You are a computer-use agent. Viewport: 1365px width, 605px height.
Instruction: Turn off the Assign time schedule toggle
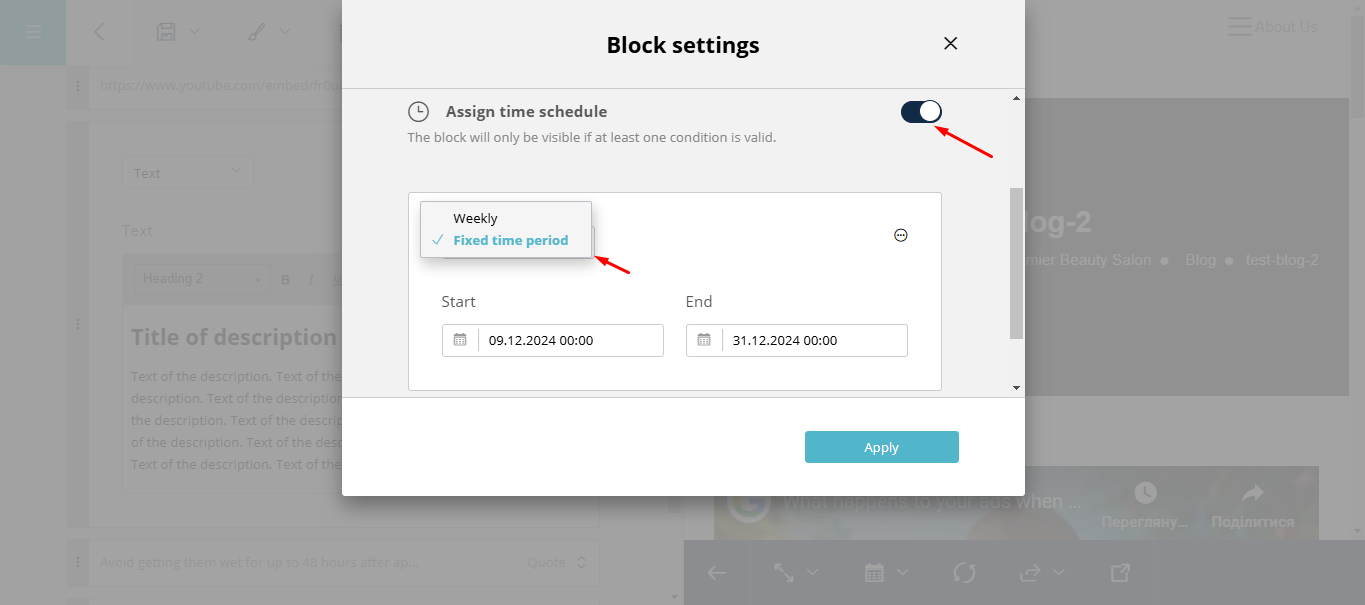tap(921, 112)
